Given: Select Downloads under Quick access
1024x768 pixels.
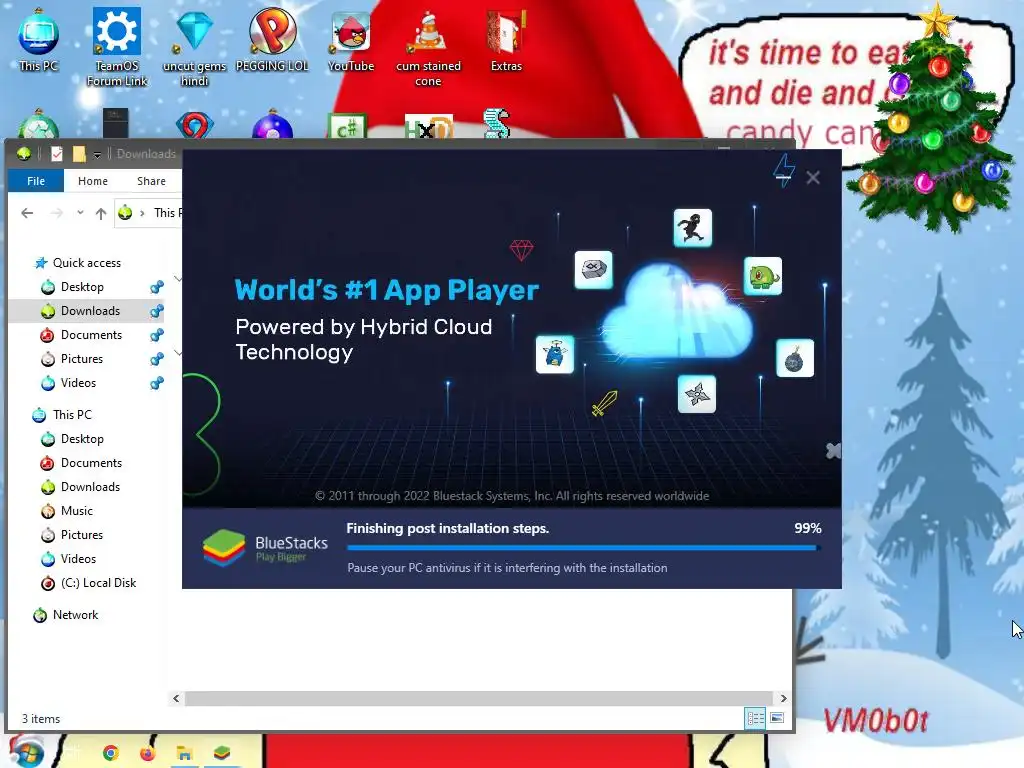Looking at the screenshot, I should point(90,311).
